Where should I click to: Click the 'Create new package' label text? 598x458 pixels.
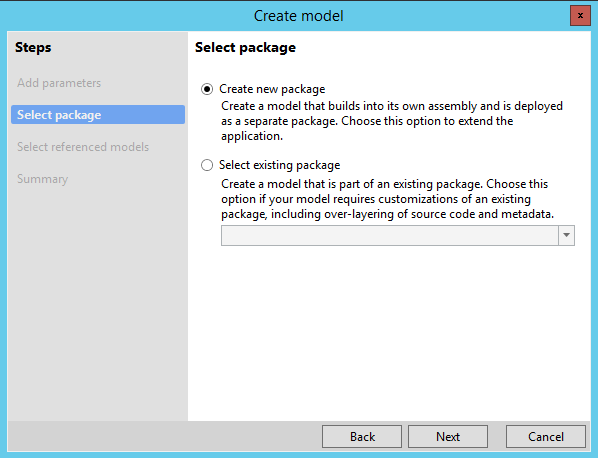[272, 89]
